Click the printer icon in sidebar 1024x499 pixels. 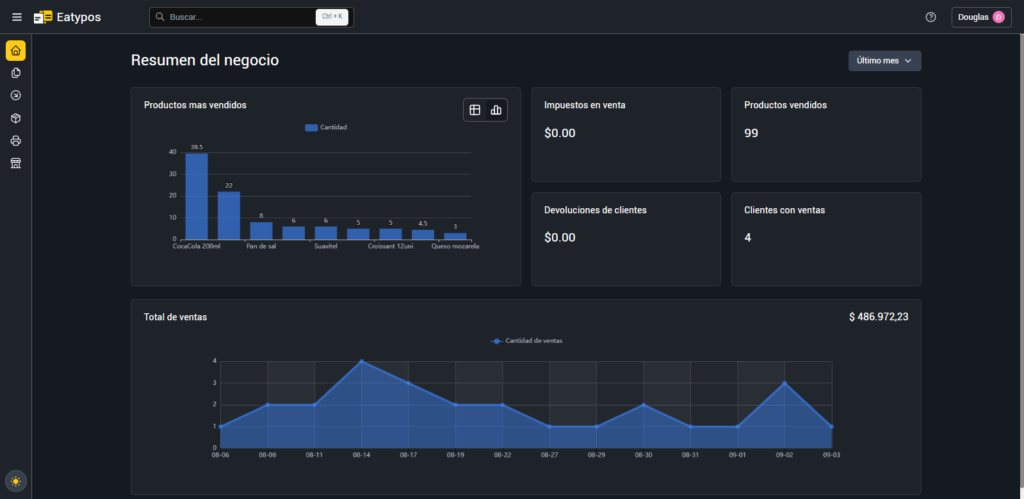(x=15, y=140)
